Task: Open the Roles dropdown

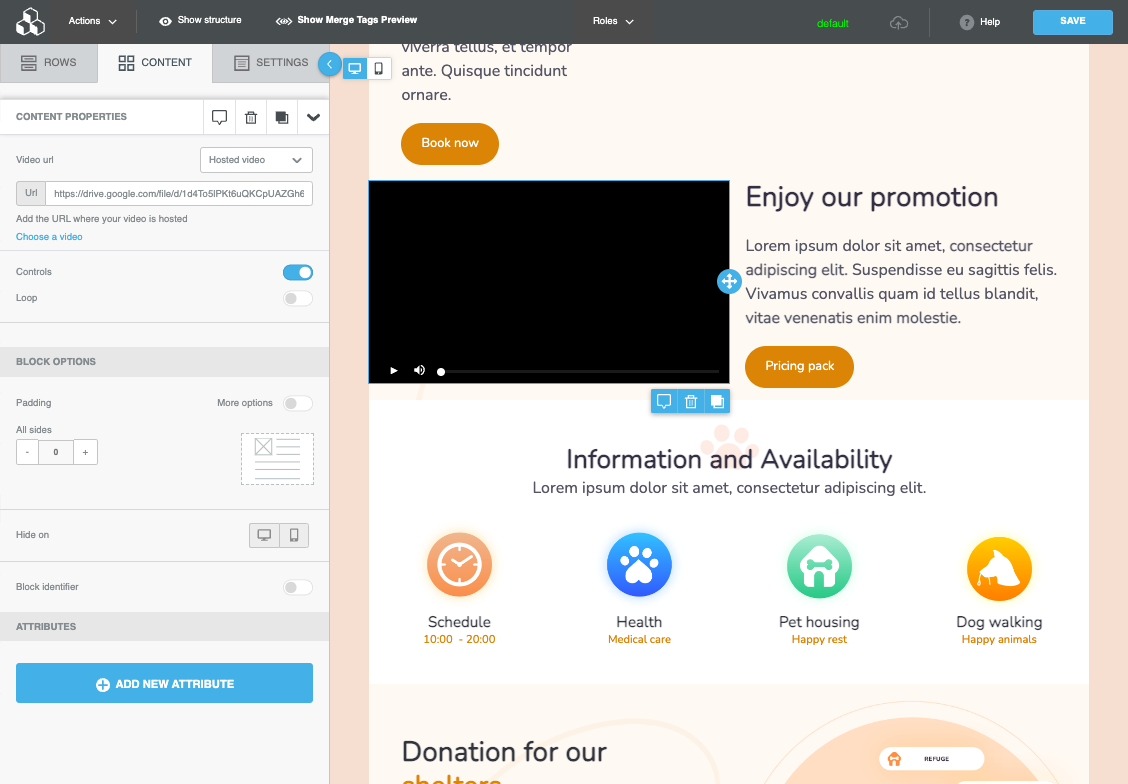Action: point(613,21)
